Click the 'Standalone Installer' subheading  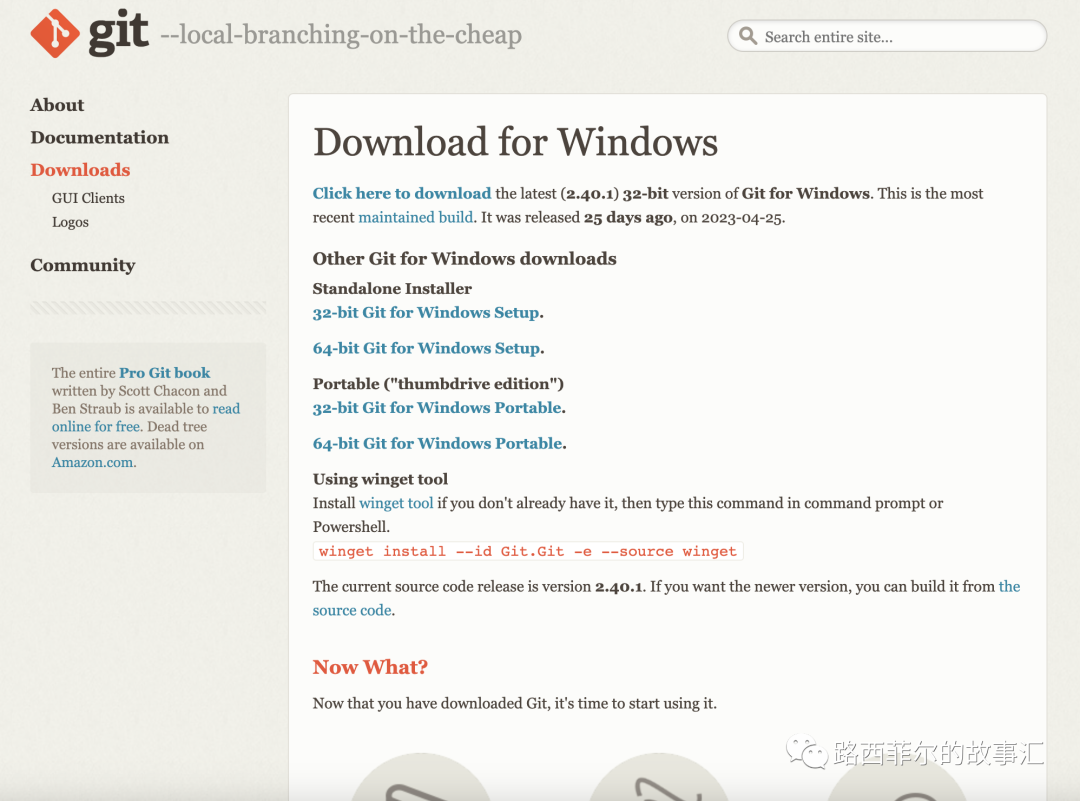392,289
